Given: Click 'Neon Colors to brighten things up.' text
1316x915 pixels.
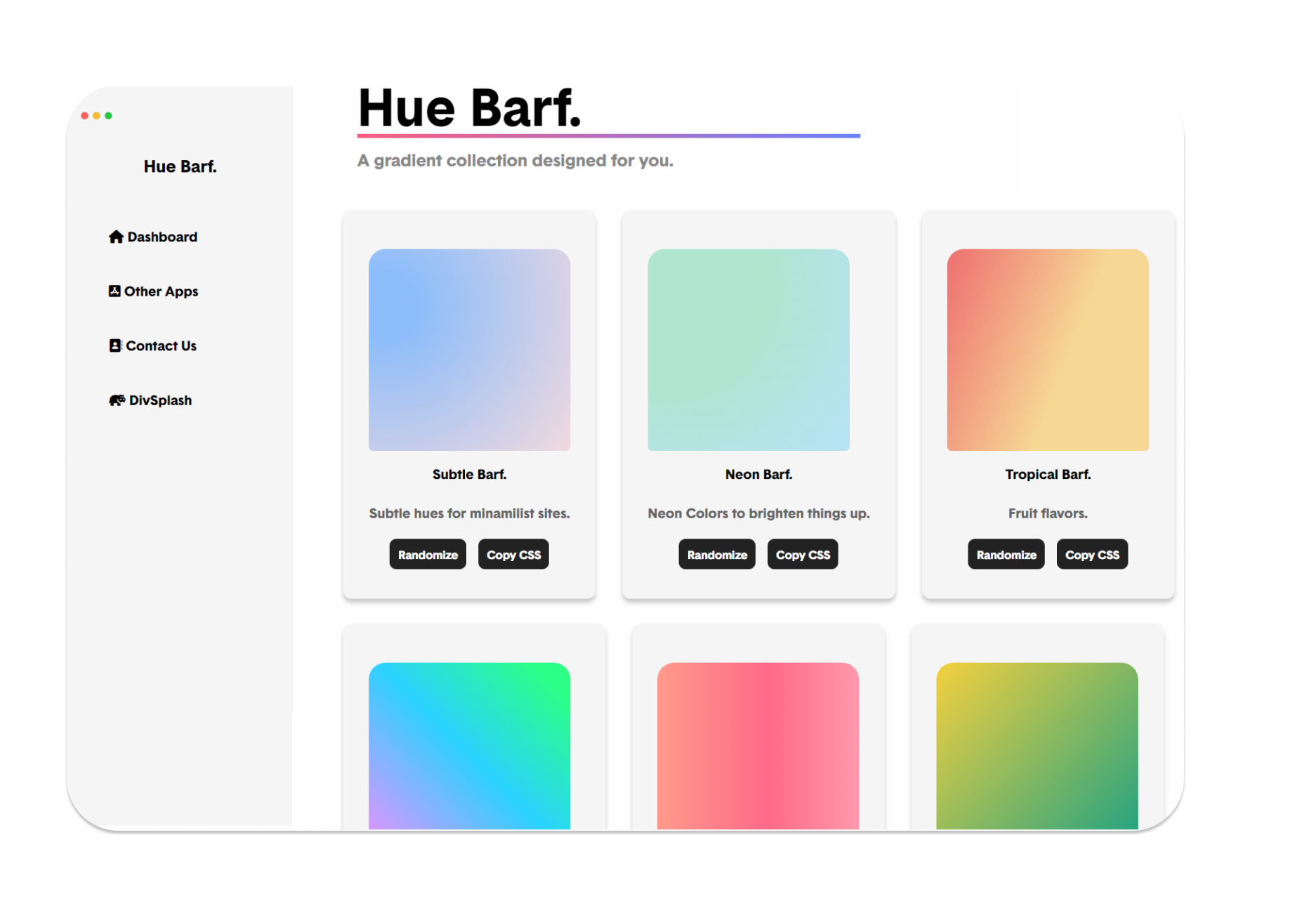Looking at the screenshot, I should coord(758,513).
